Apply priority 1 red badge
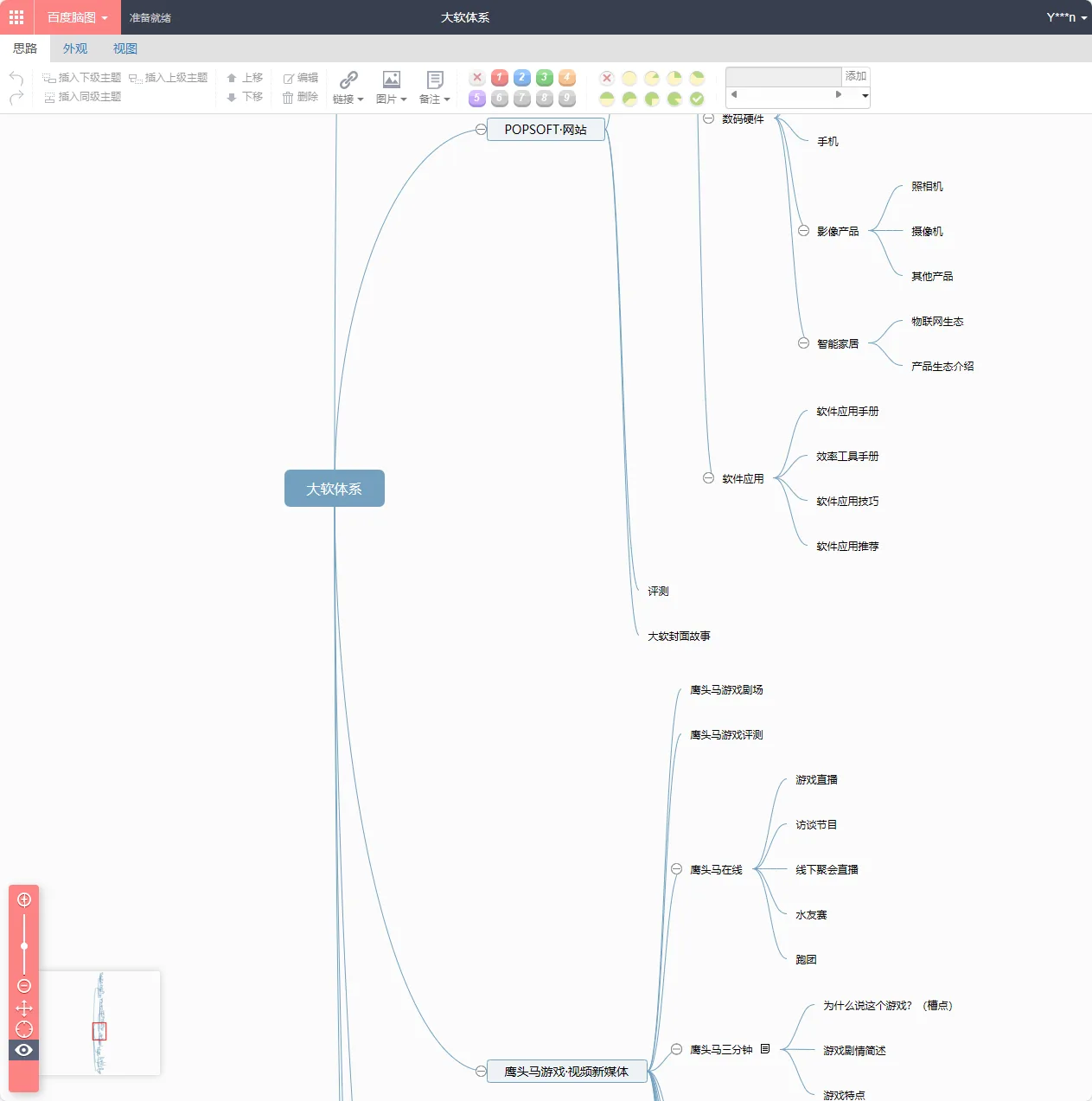1092x1101 pixels. coord(500,78)
